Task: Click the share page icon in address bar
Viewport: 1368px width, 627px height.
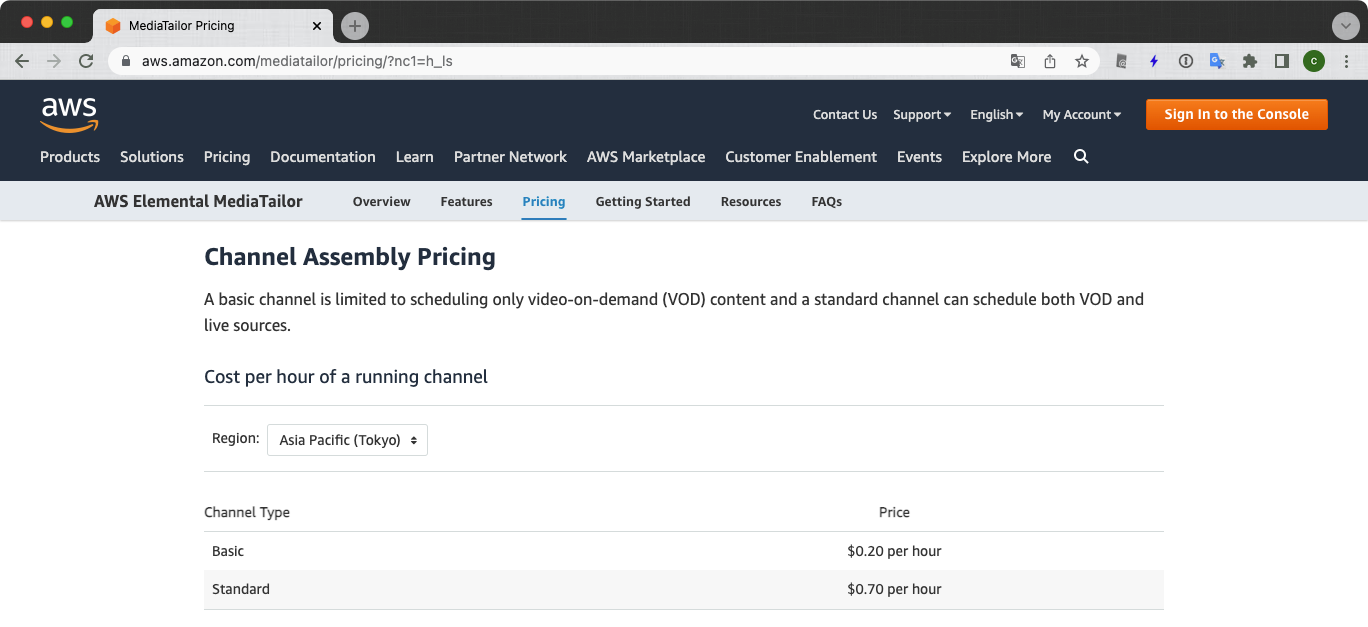Action: (1050, 61)
